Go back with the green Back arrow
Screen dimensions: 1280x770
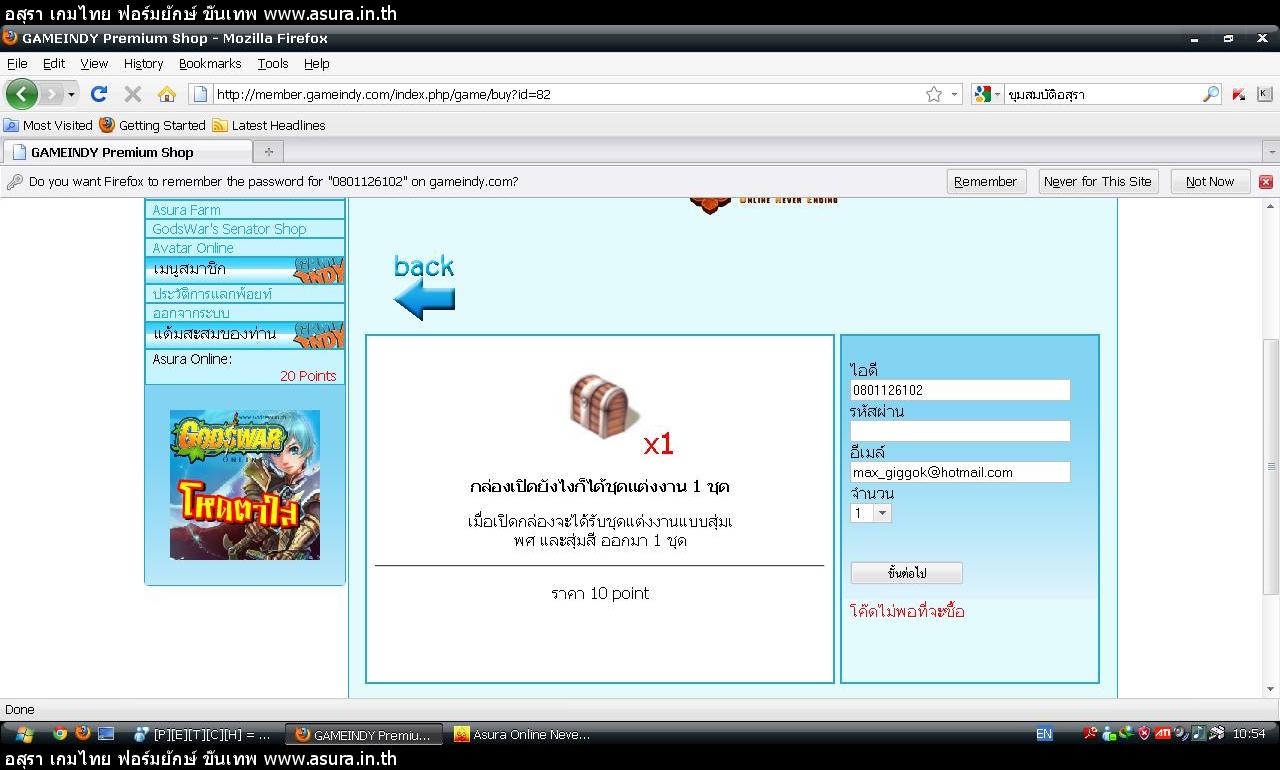click(21, 94)
